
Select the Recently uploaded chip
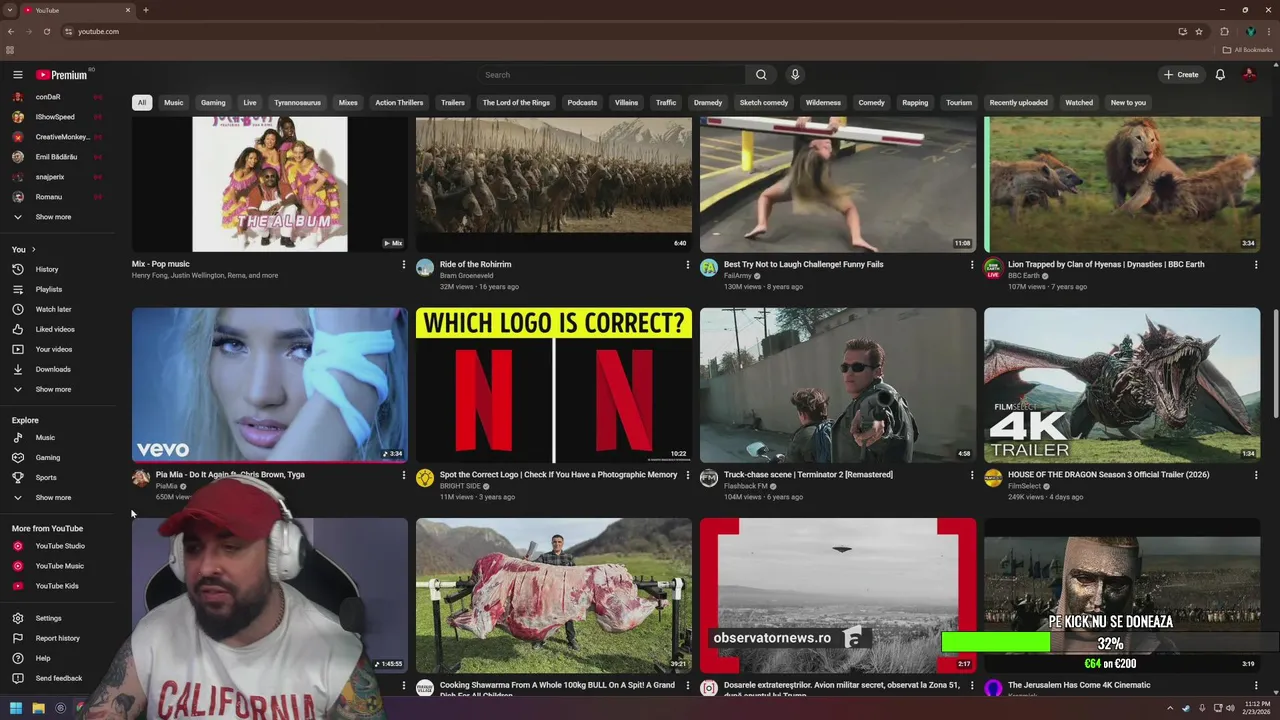click(x=1019, y=102)
